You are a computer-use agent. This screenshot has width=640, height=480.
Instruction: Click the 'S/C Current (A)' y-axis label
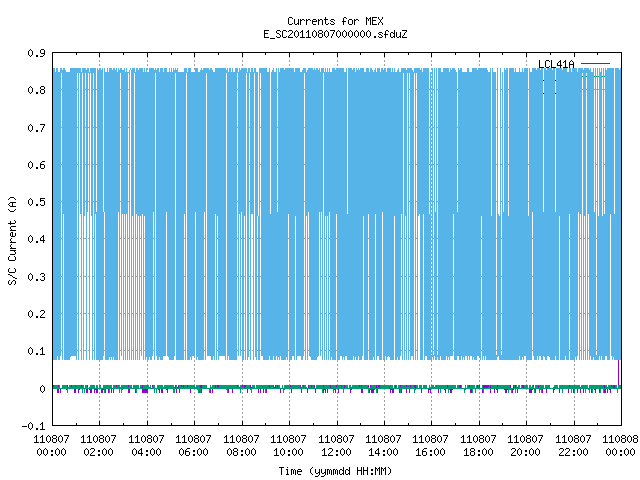pyautogui.click(x=13, y=241)
